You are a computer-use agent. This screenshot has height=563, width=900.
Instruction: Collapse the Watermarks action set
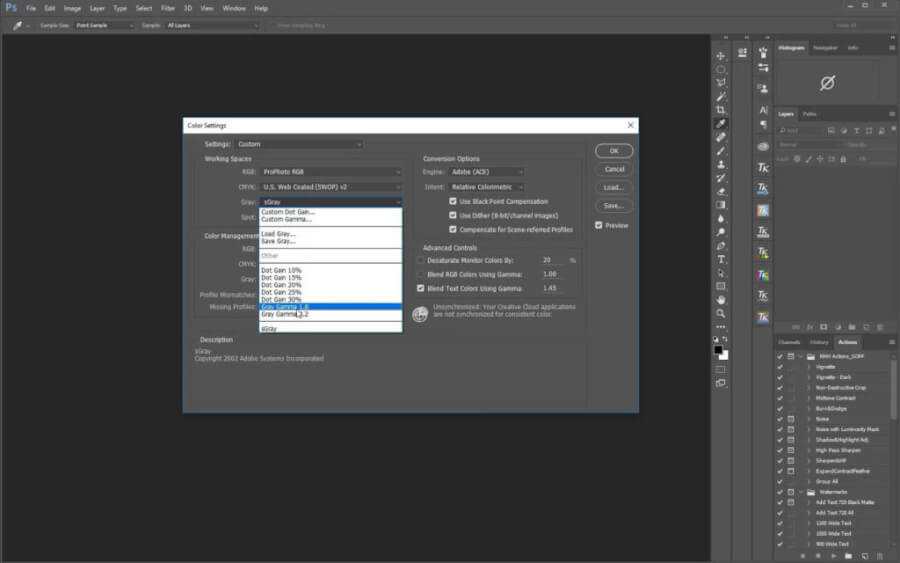pyautogui.click(x=801, y=492)
